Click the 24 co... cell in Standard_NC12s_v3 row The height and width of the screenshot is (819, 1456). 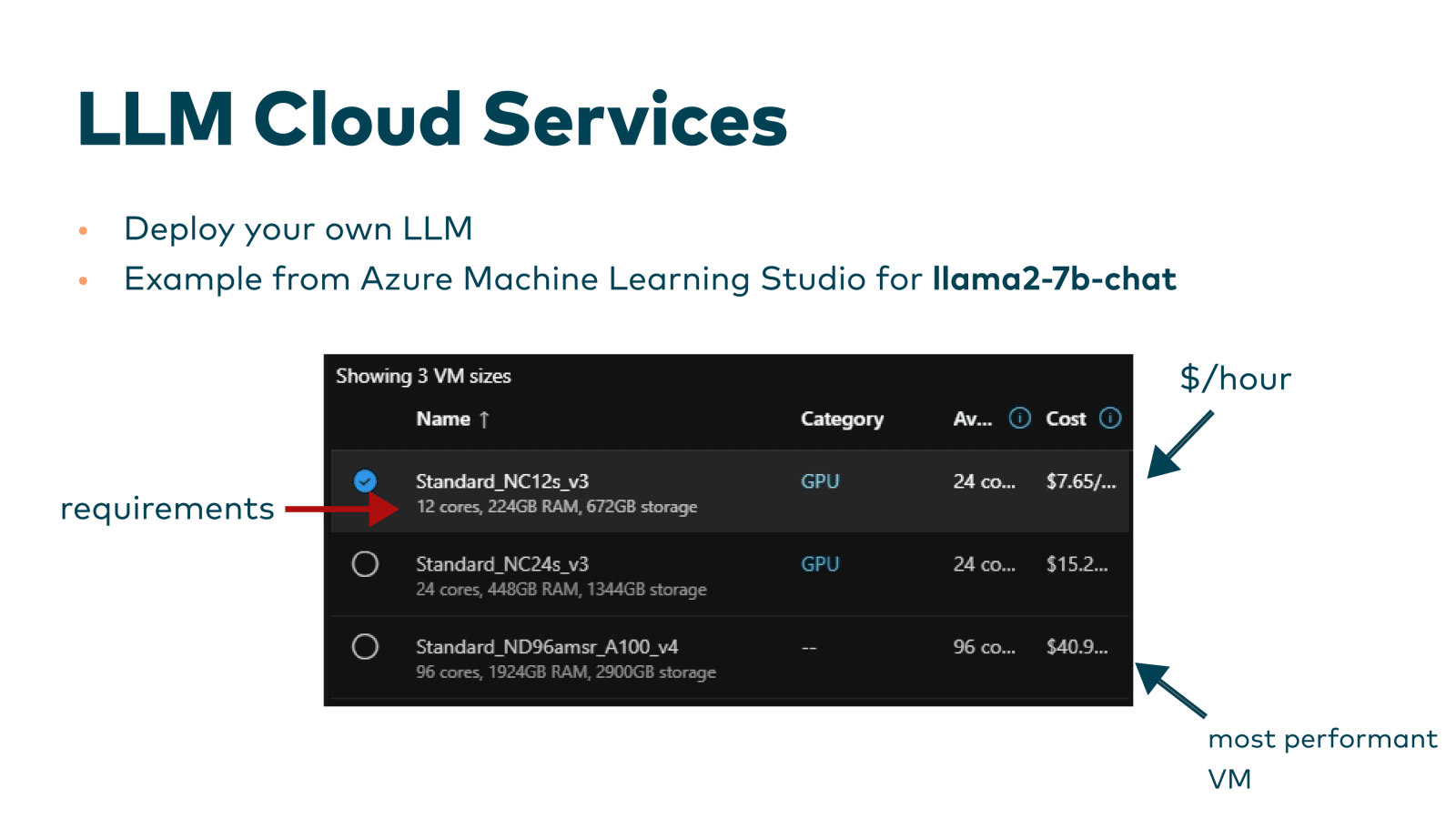coord(984,481)
